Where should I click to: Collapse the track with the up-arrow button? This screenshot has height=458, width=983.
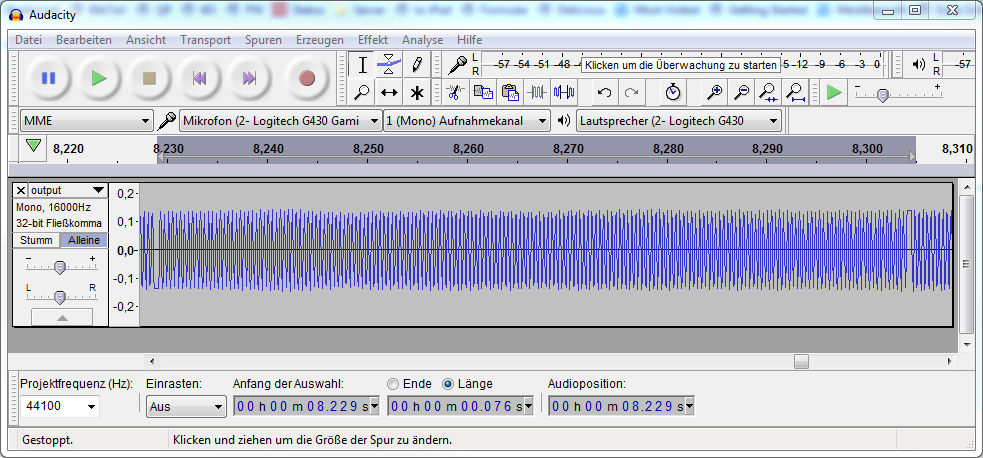coord(61,317)
